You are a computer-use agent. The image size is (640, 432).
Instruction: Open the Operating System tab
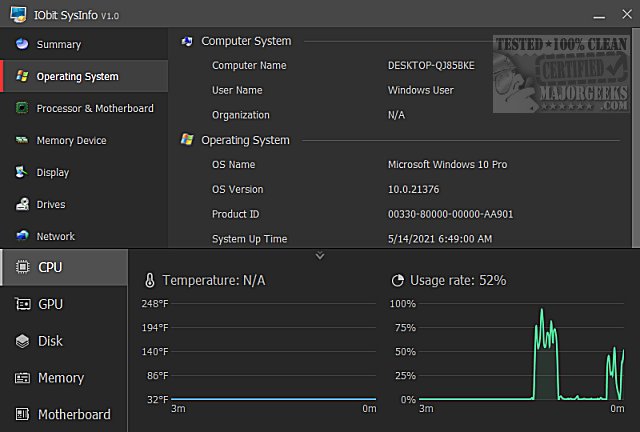pyautogui.click(x=77, y=76)
